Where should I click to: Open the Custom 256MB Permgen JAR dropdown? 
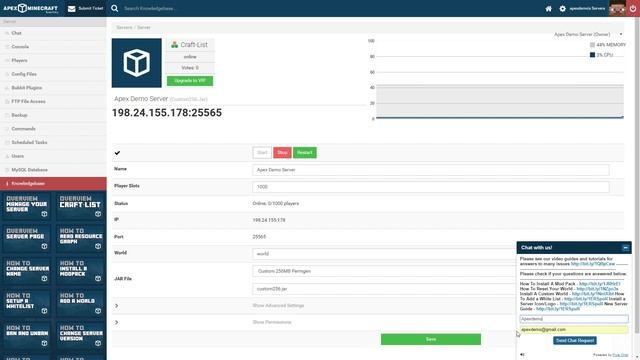[384, 271]
